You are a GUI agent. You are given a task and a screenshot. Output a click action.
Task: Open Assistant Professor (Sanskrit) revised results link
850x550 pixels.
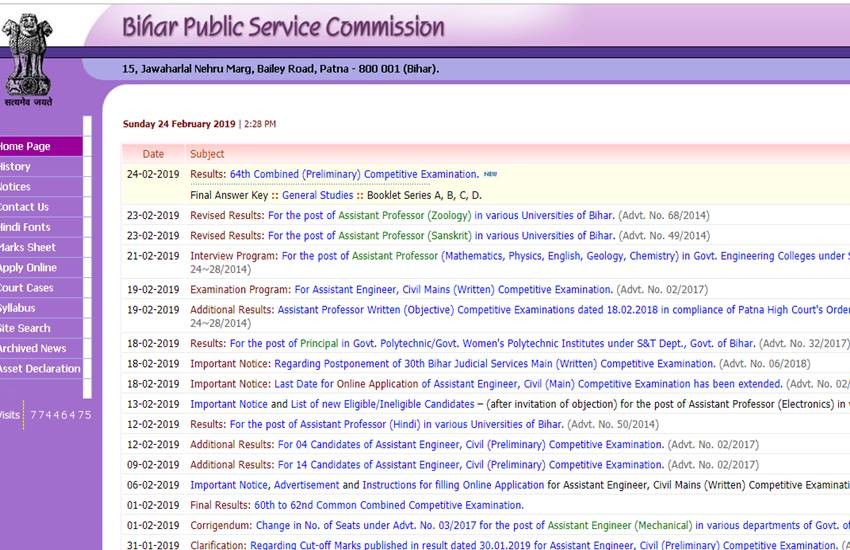[441, 236]
